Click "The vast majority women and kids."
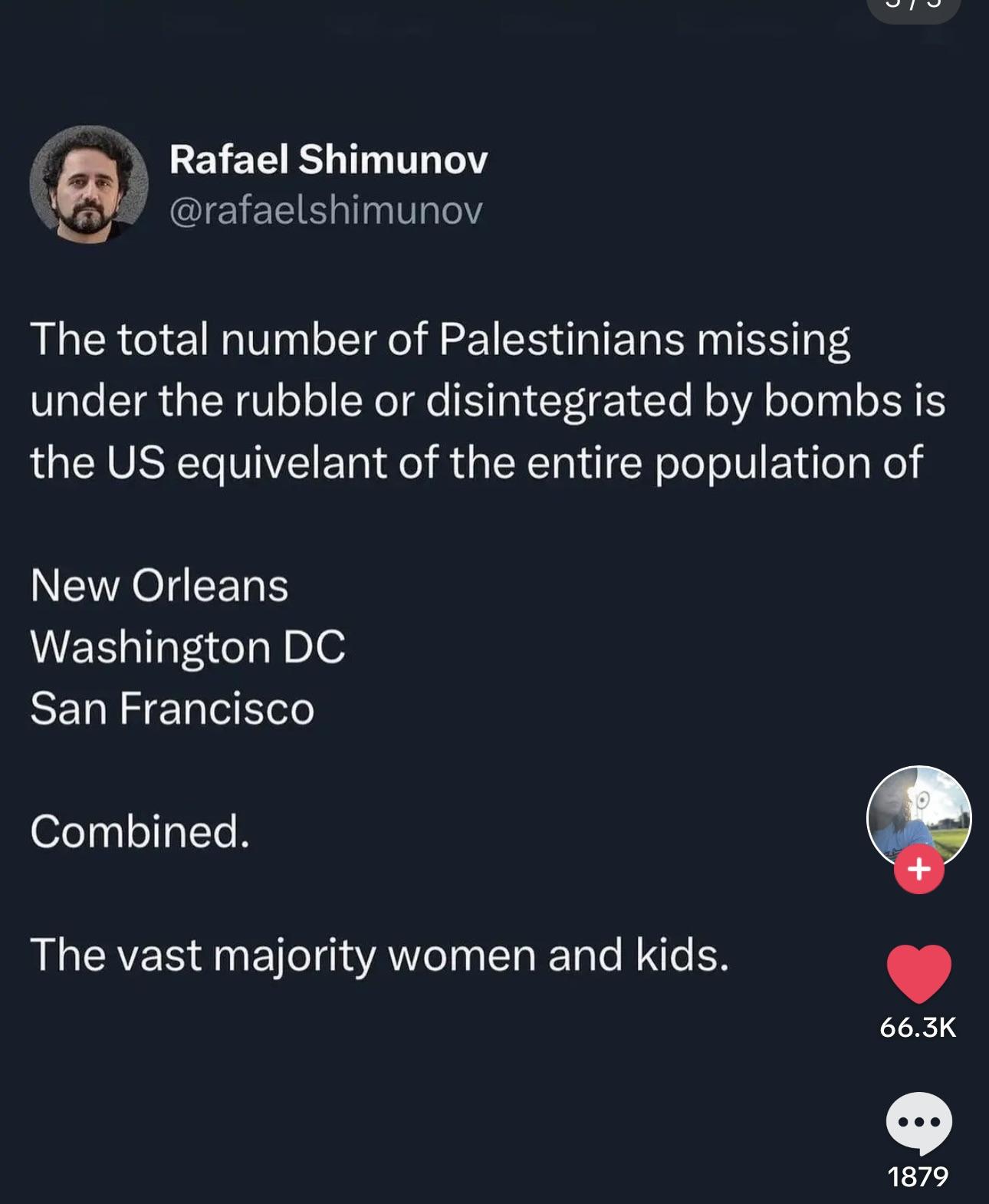 (379, 955)
